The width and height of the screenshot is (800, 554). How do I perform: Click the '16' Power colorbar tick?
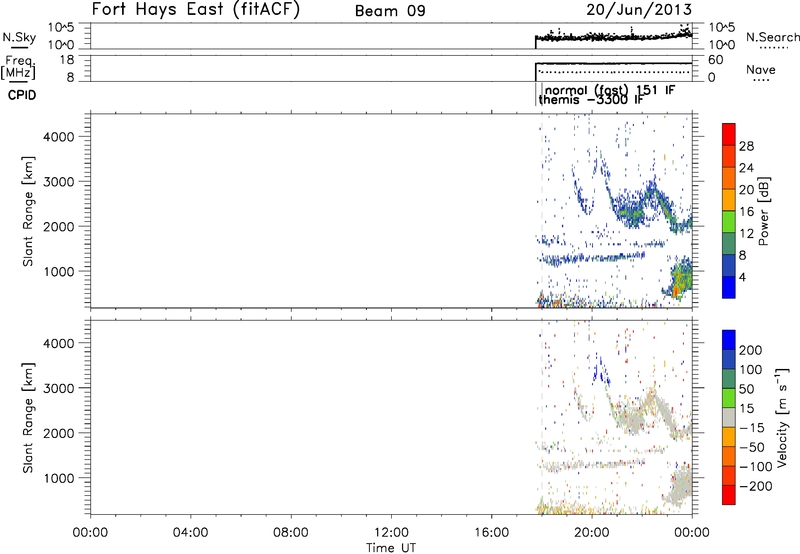746,212
